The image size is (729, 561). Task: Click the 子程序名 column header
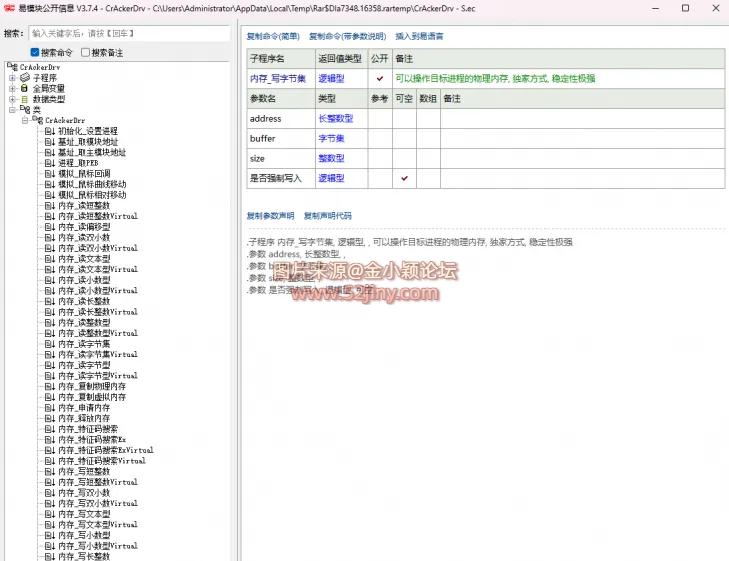pyautogui.click(x=281, y=59)
